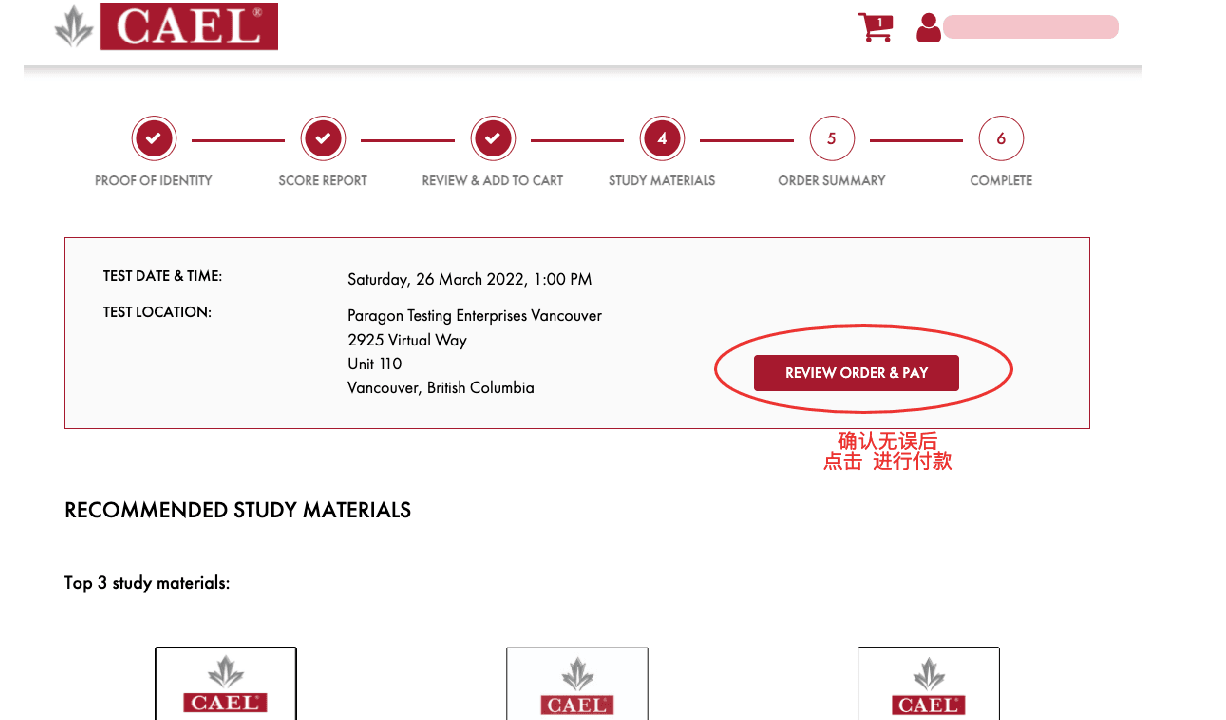Click the 'Unit 110' address line
Viewport: 1226px width, 720px height.
click(375, 364)
